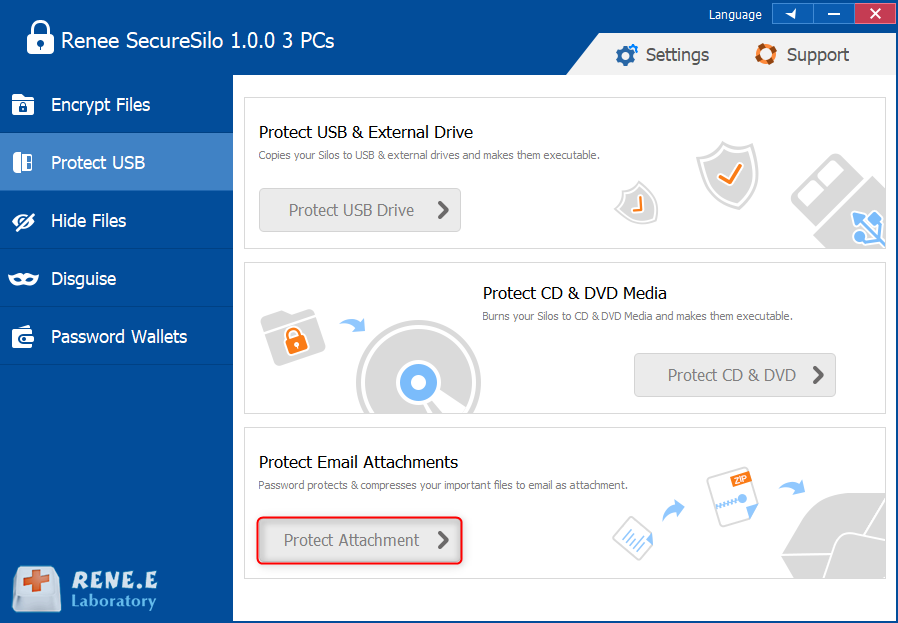Open Password Wallets from the sidebar
This screenshot has width=898, height=623.
(x=116, y=337)
